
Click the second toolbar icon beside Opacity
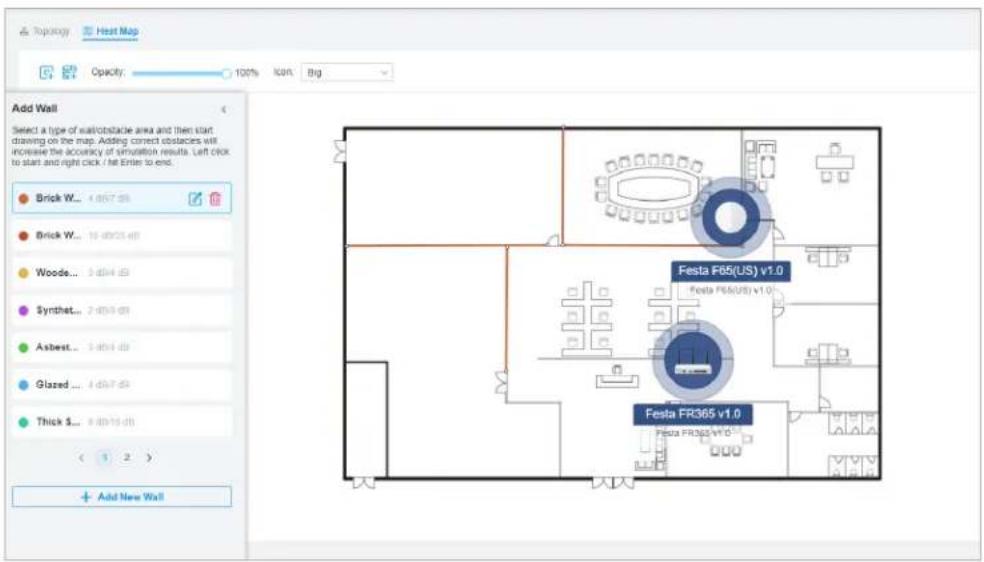69,72
